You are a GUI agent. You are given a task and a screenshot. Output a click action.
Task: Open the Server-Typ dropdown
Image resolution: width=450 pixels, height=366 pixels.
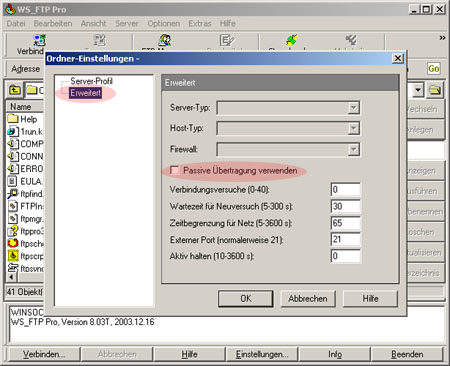coord(353,108)
